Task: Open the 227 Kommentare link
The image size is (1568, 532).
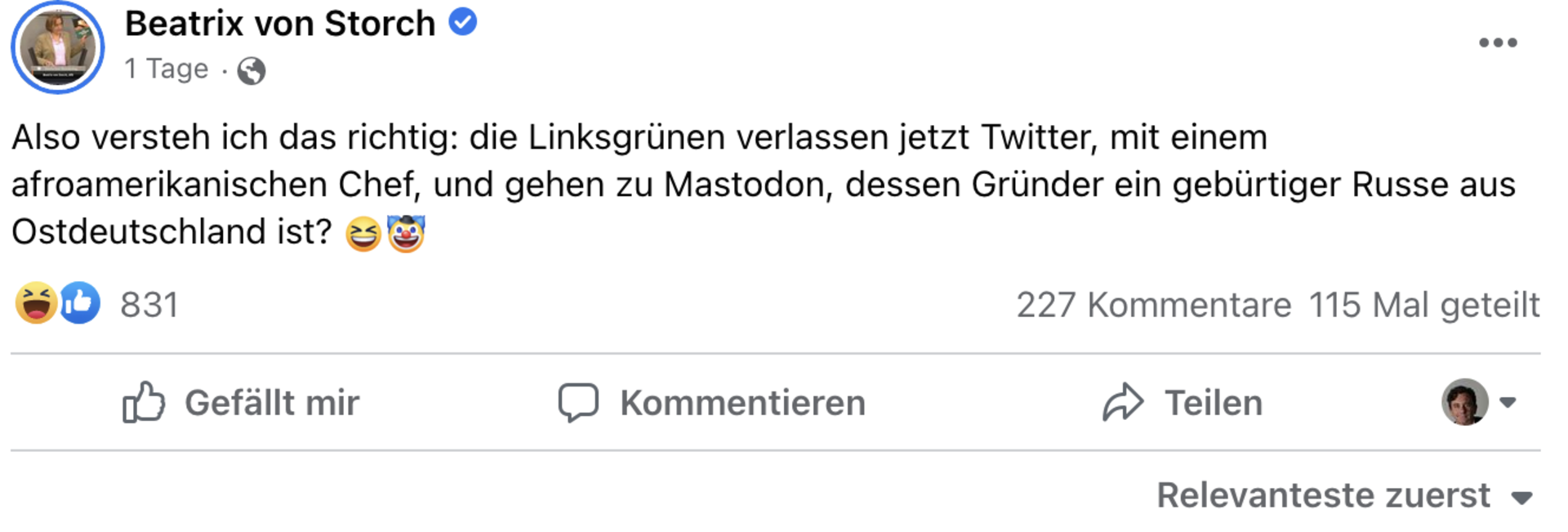Action: click(1153, 305)
